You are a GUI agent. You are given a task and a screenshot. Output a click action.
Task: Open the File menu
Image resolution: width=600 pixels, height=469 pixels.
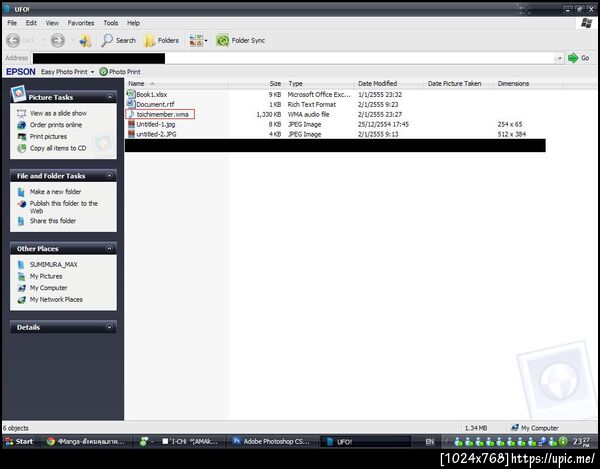point(12,23)
